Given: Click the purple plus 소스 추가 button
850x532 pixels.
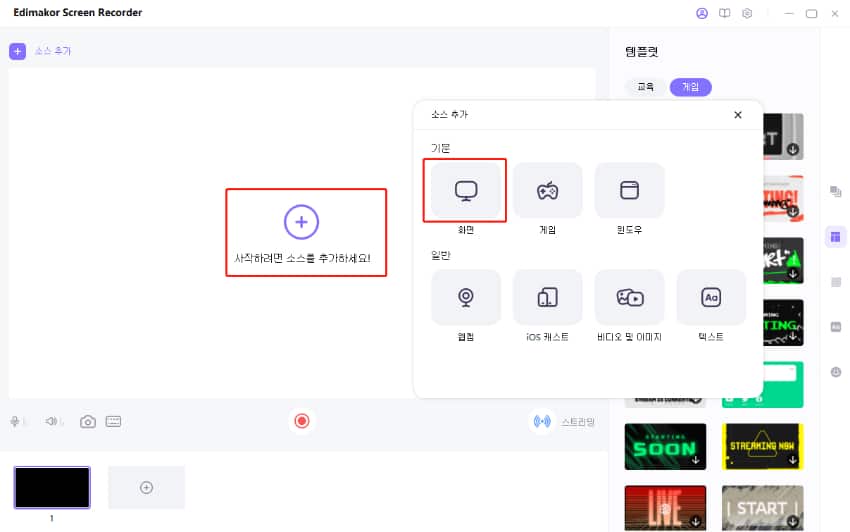Looking at the screenshot, I should (17, 51).
